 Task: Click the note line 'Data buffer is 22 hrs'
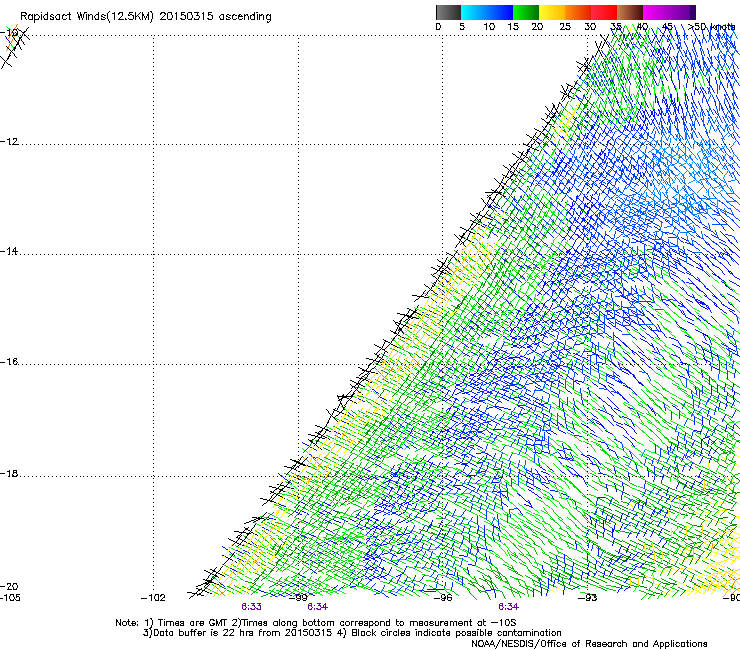pyautogui.click(x=352, y=633)
